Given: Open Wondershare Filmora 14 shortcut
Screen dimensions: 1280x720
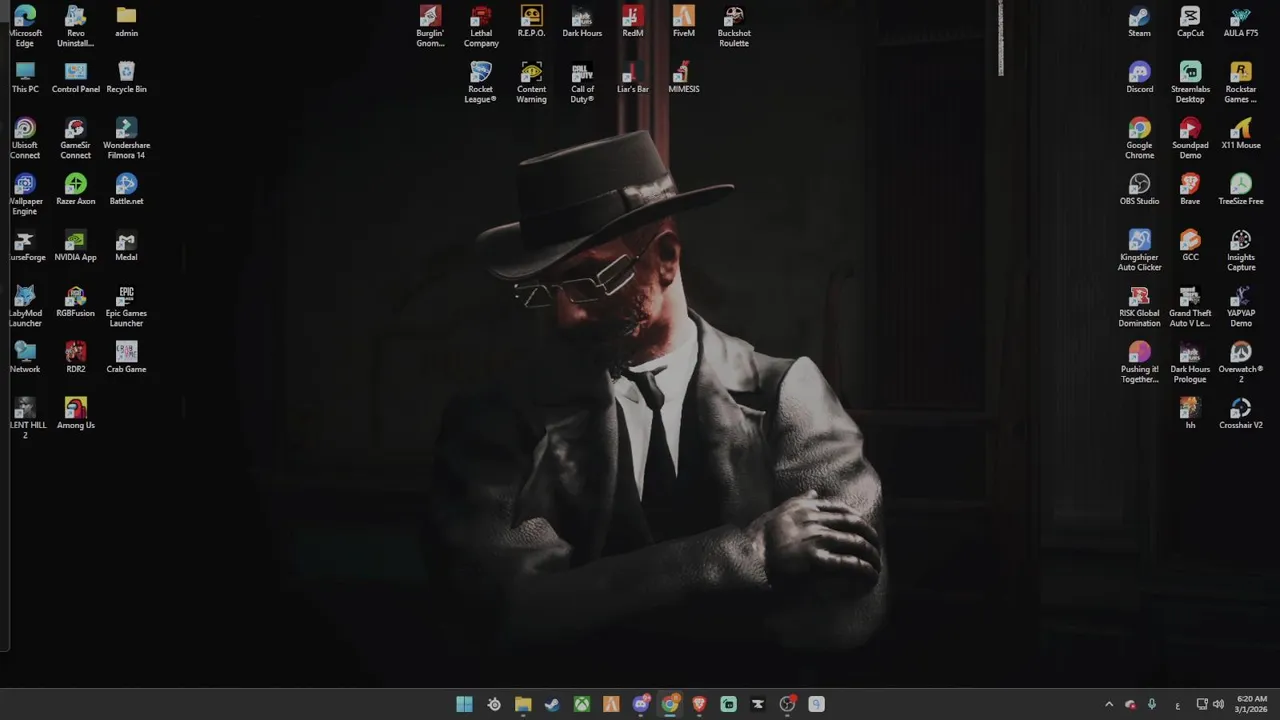Looking at the screenshot, I should 126,139.
